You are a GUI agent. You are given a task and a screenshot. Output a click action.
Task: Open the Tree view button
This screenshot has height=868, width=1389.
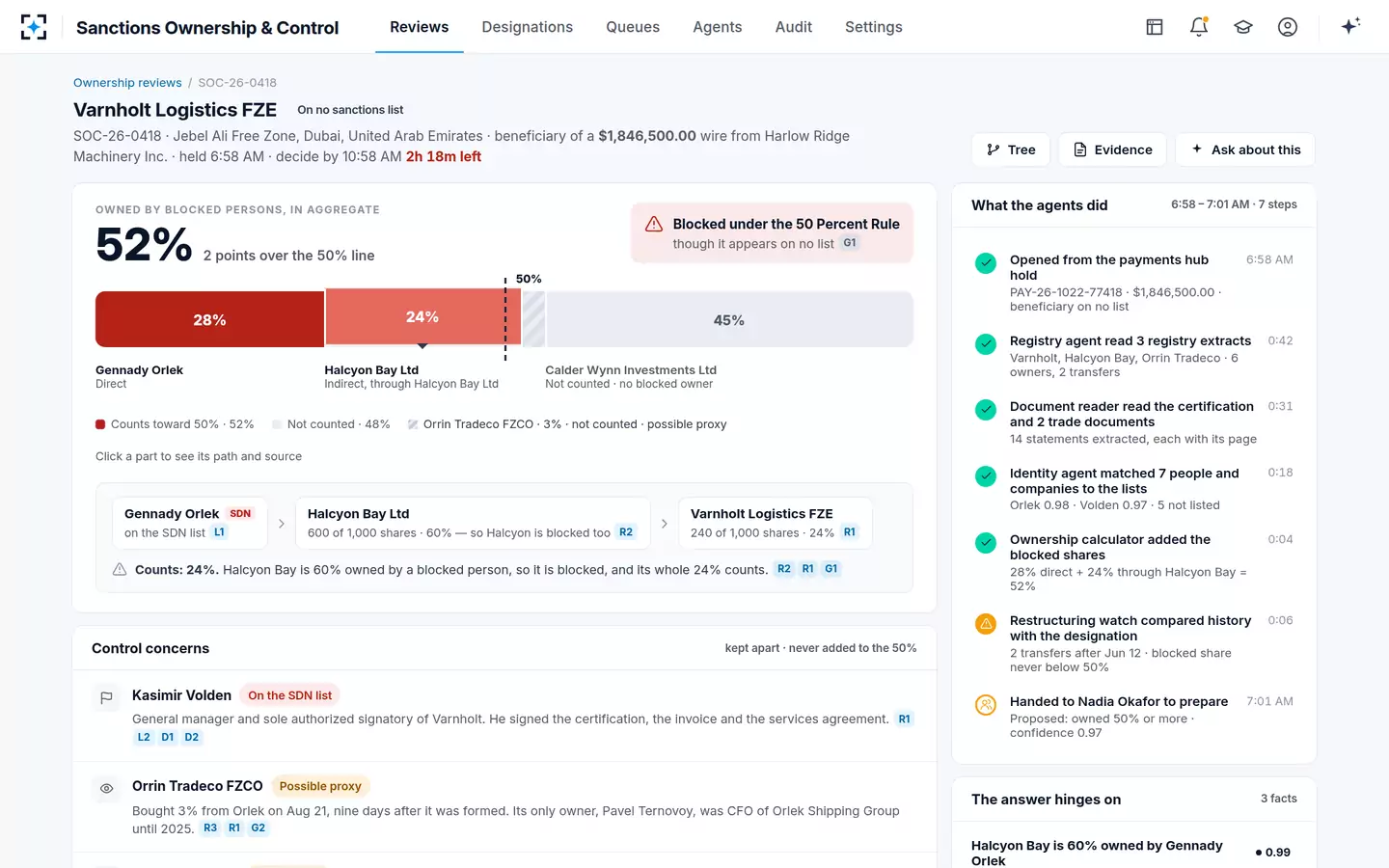[1011, 149]
